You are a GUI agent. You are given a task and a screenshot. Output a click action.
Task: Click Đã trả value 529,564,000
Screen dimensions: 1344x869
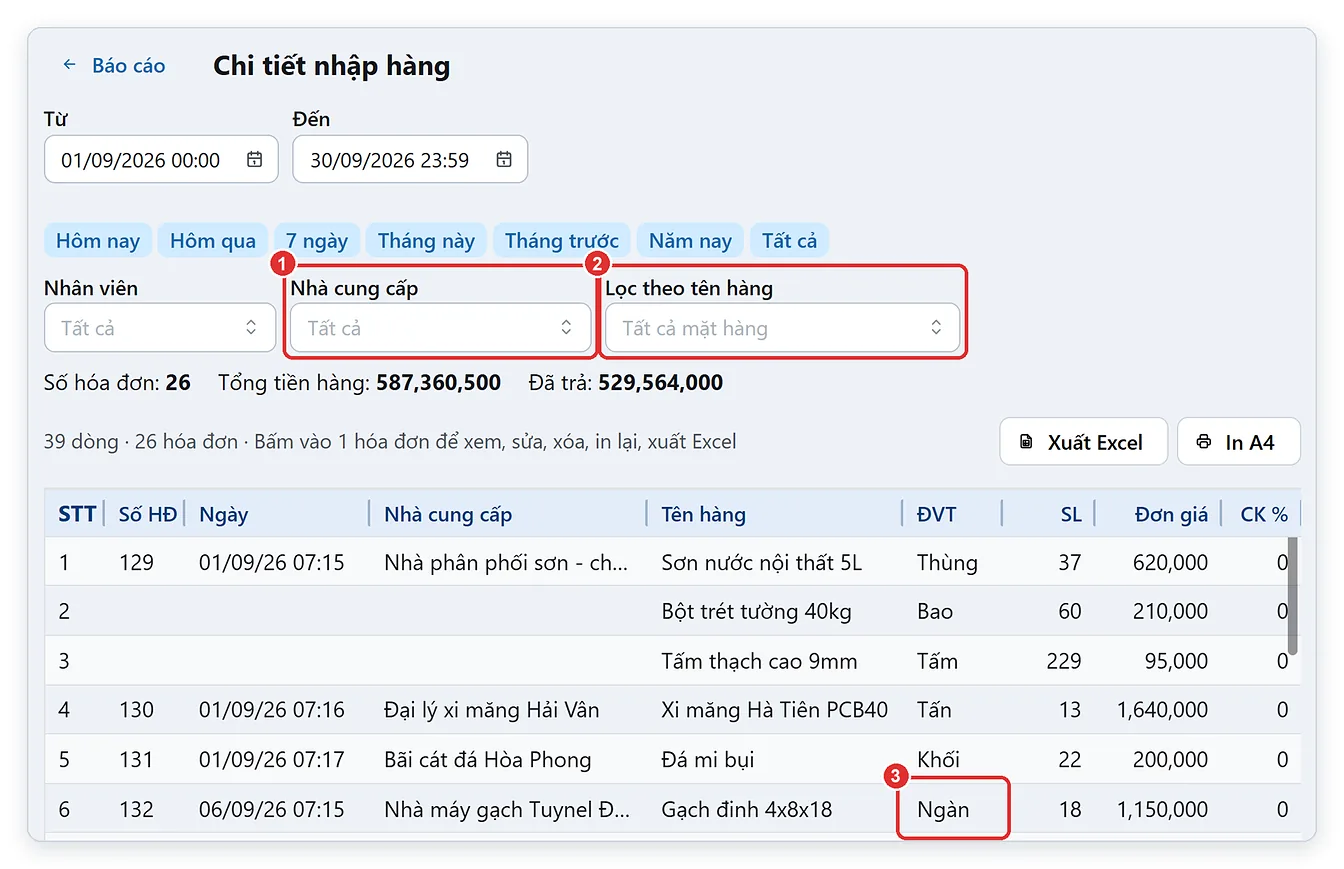(x=660, y=383)
